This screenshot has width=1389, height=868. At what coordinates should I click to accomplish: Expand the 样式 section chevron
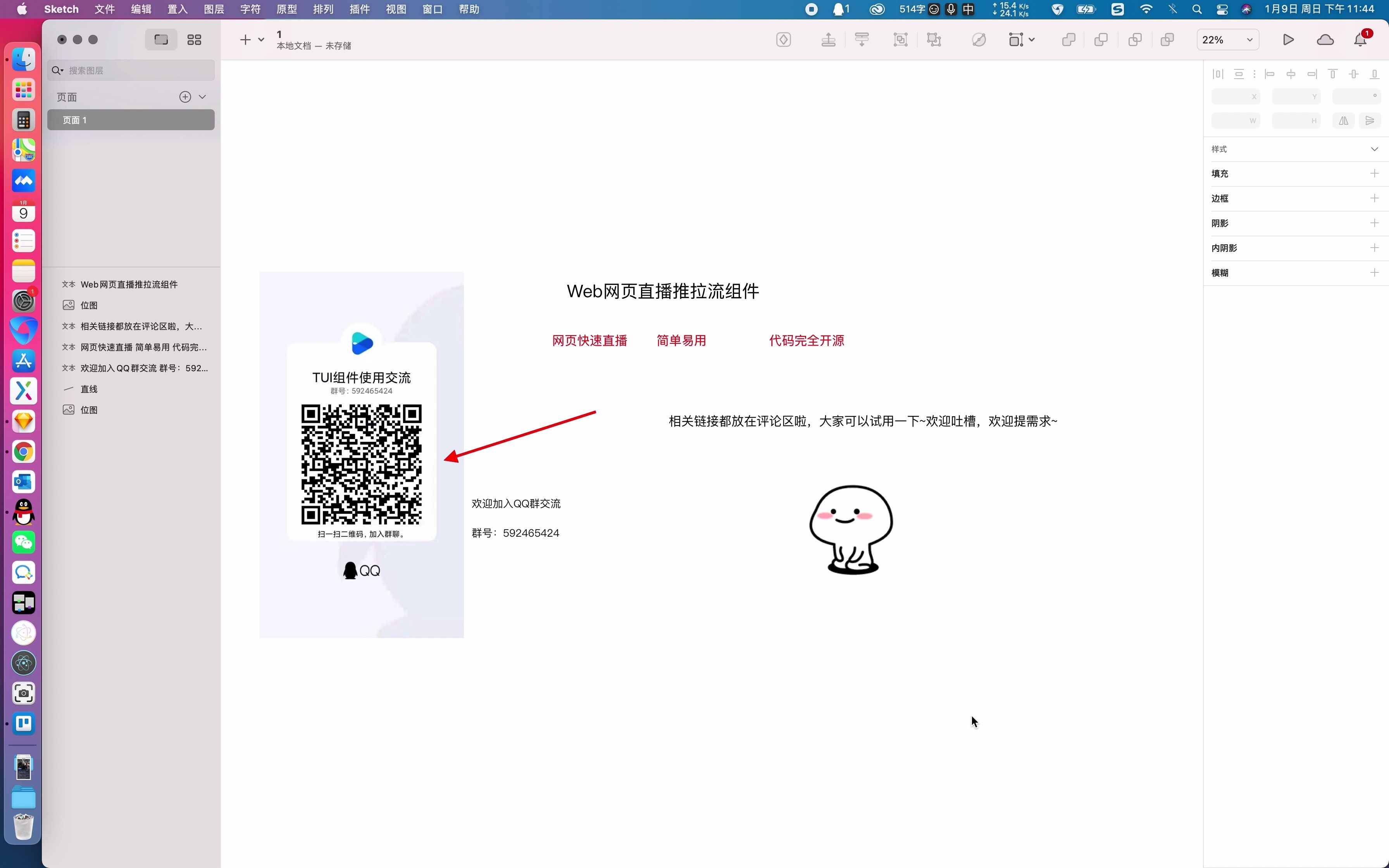(1374, 149)
